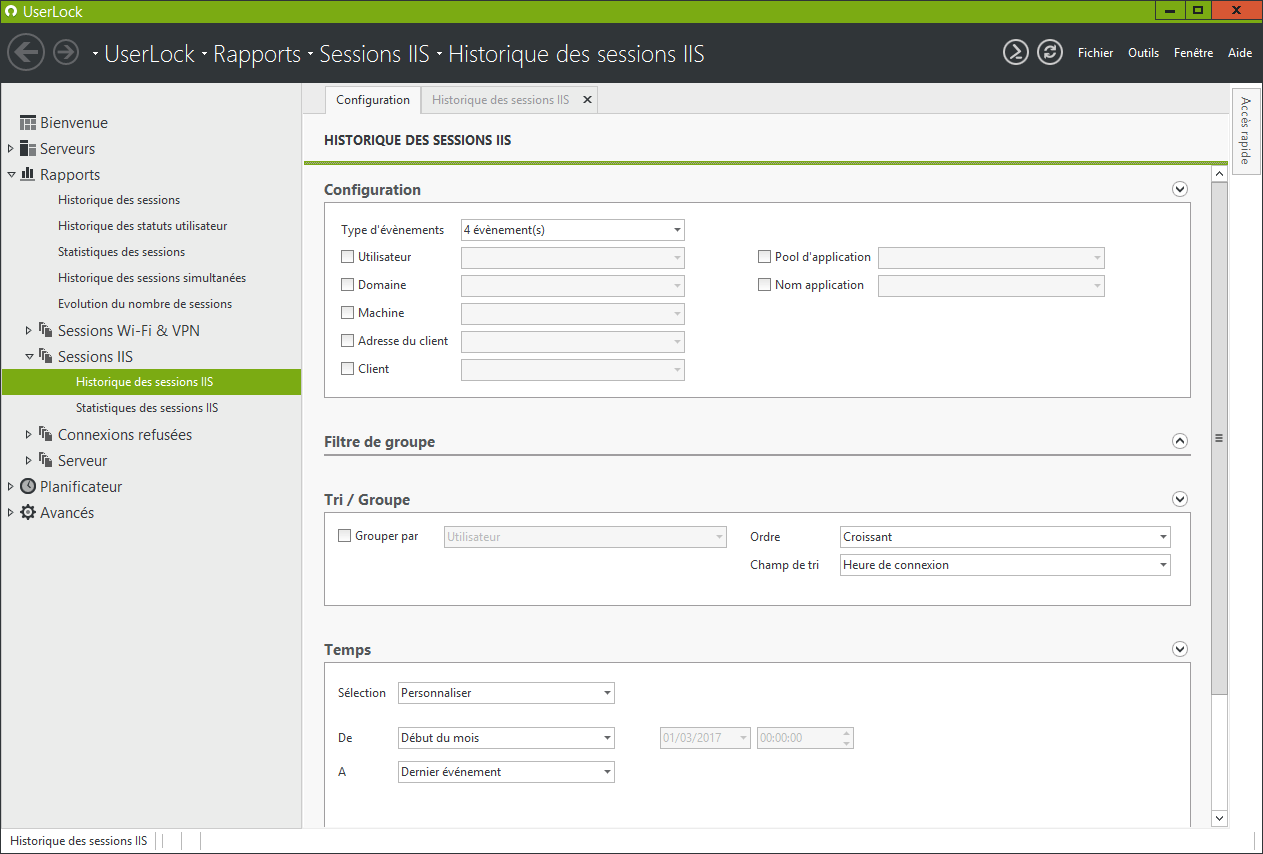
Task: Click the time stepper up arrow
Action: (x=847, y=733)
